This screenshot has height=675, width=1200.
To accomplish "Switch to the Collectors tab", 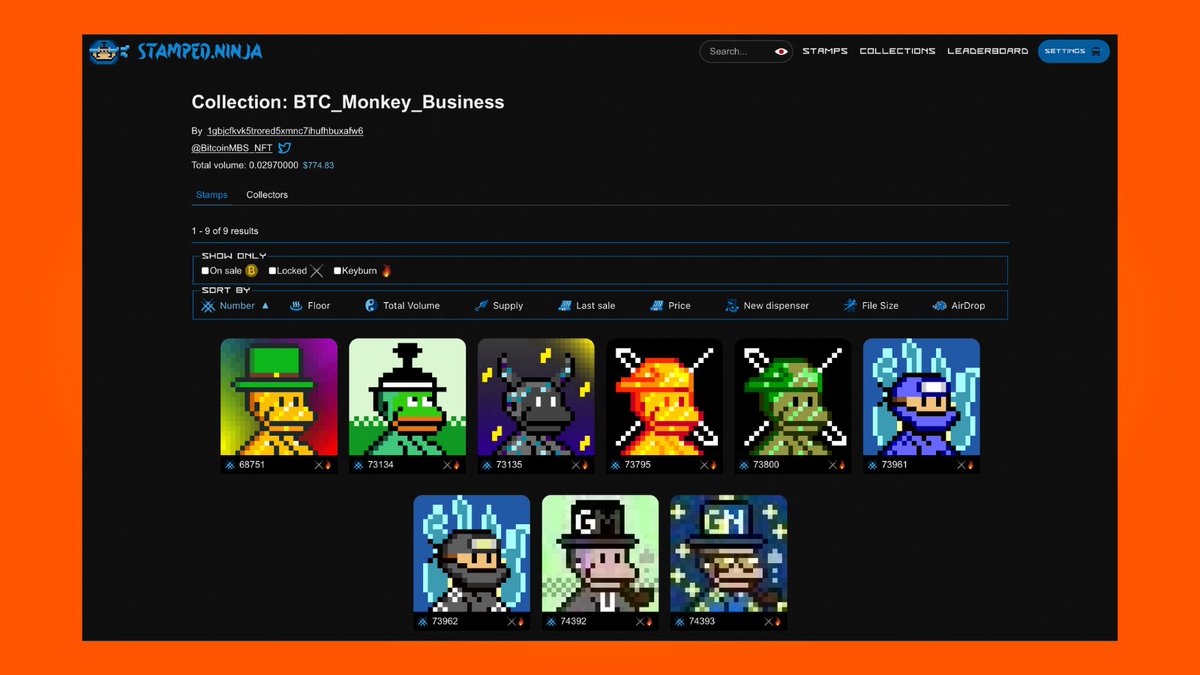I will coord(267,195).
